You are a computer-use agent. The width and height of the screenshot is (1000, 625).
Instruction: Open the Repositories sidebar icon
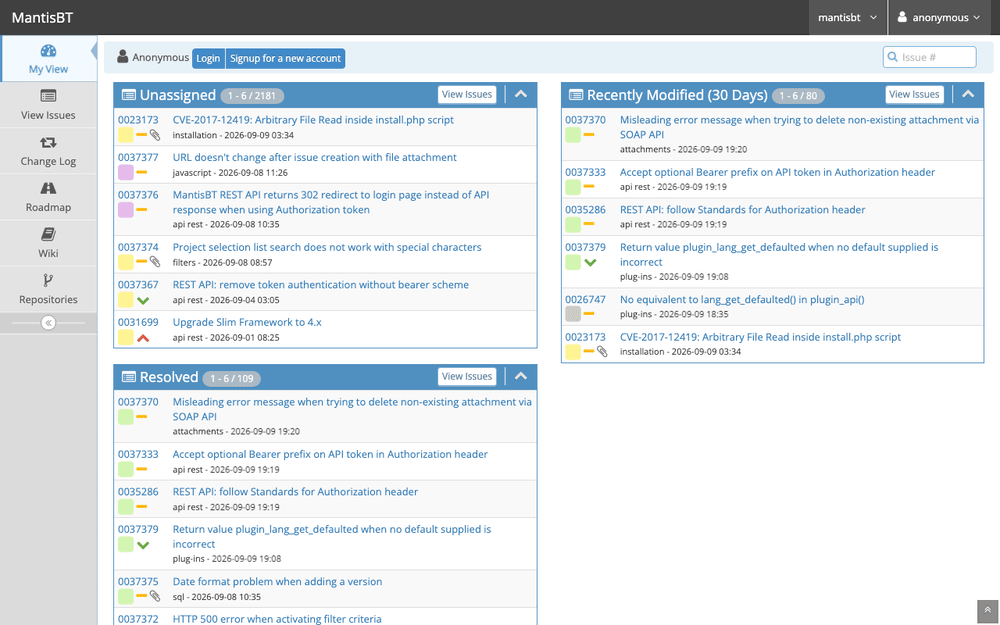[x=48, y=280]
